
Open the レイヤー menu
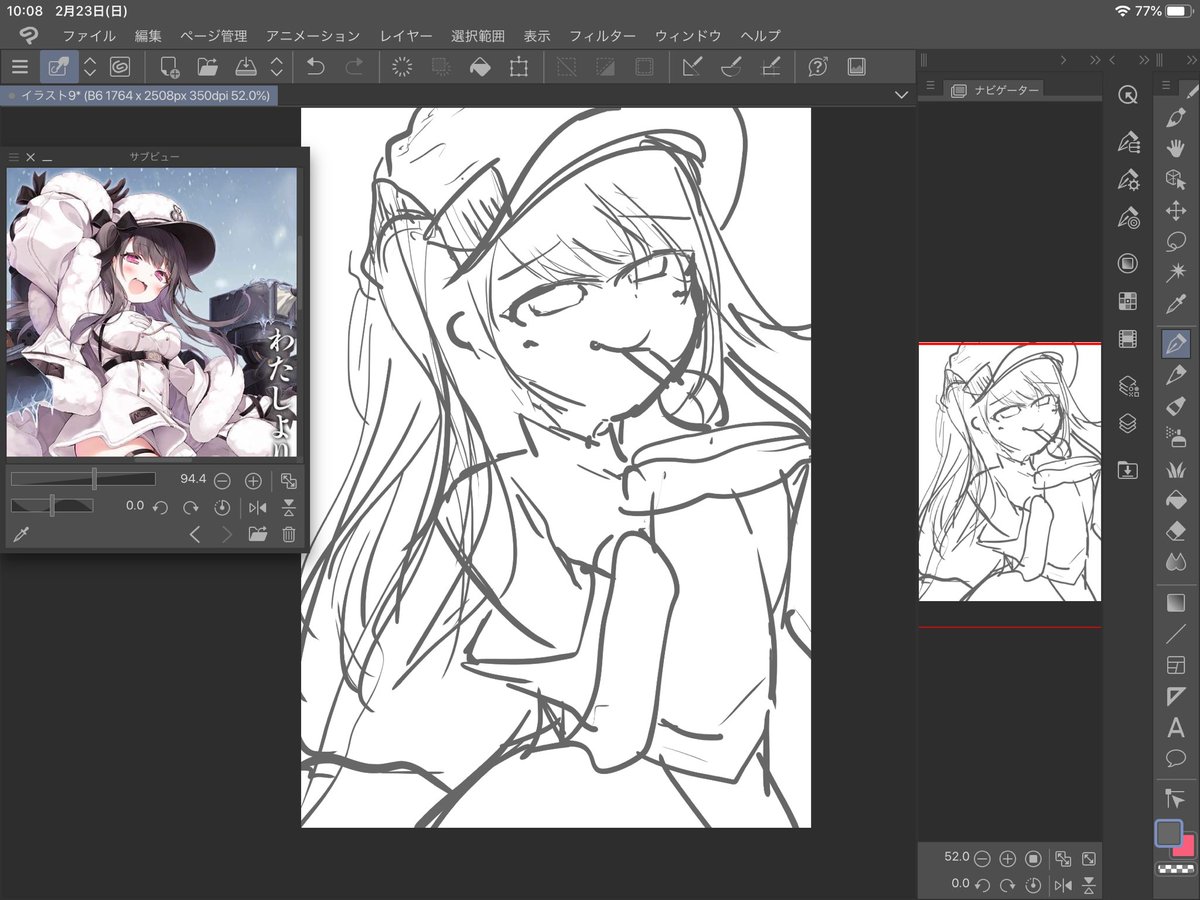(x=406, y=36)
